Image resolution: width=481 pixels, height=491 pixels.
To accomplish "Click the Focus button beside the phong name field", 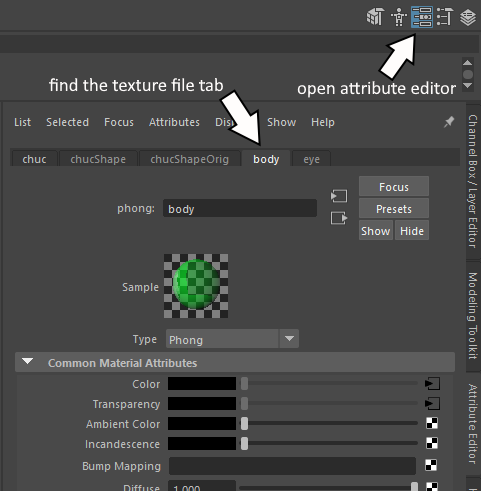I will pos(394,186).
